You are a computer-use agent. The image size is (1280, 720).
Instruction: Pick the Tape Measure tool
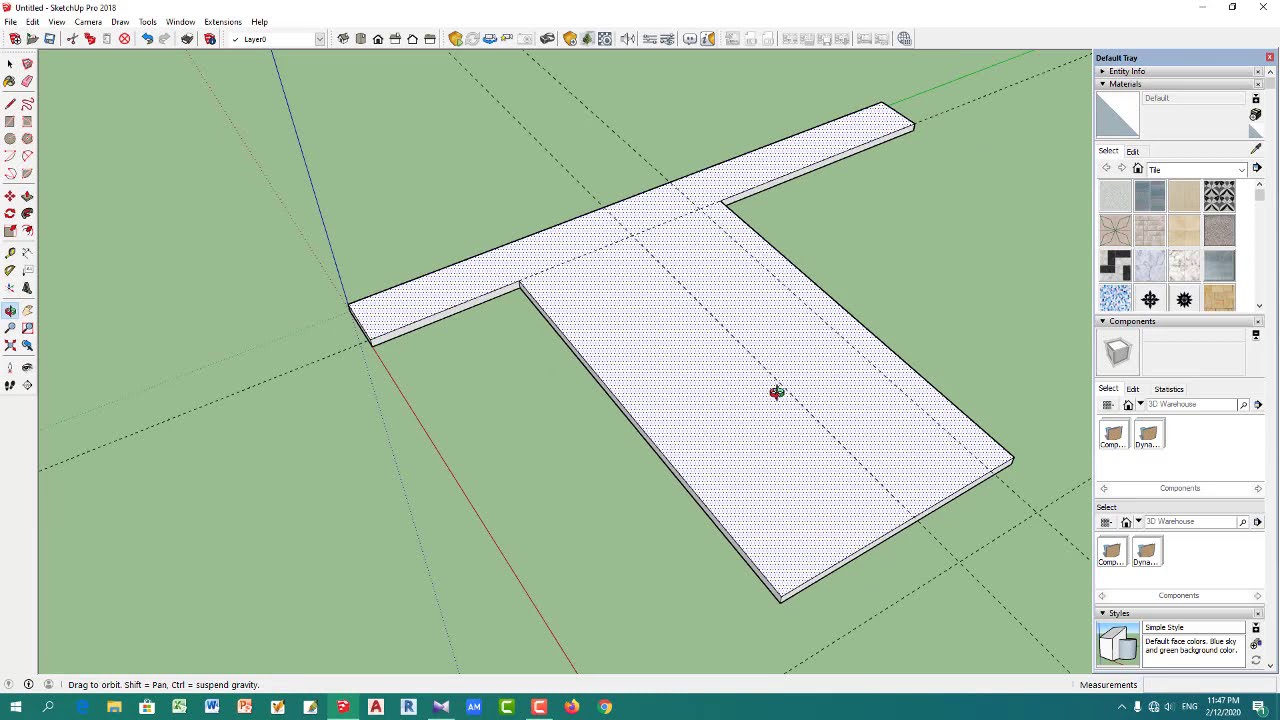[10, 253]
